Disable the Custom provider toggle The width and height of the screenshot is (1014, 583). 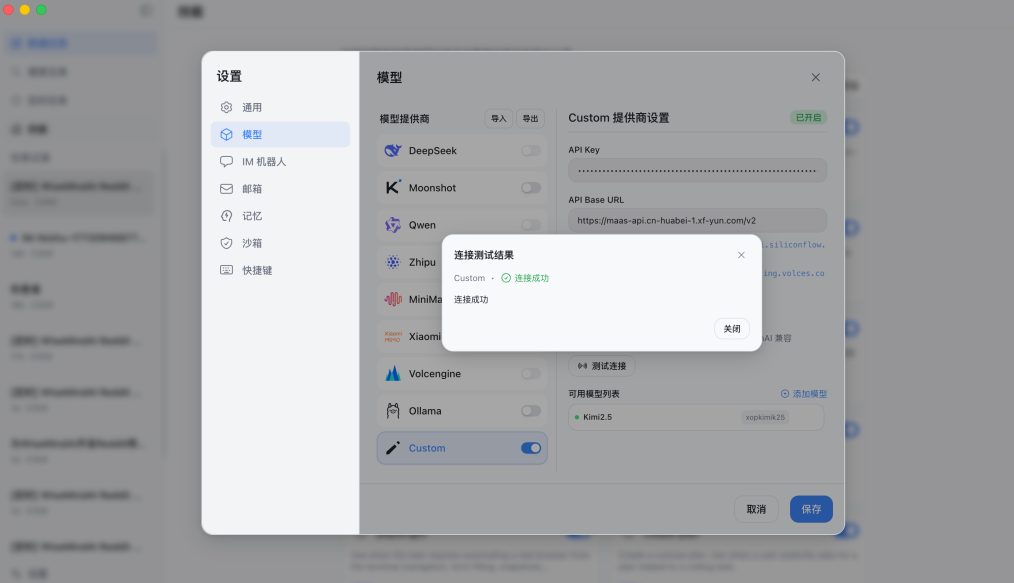[x=531, y=448]
